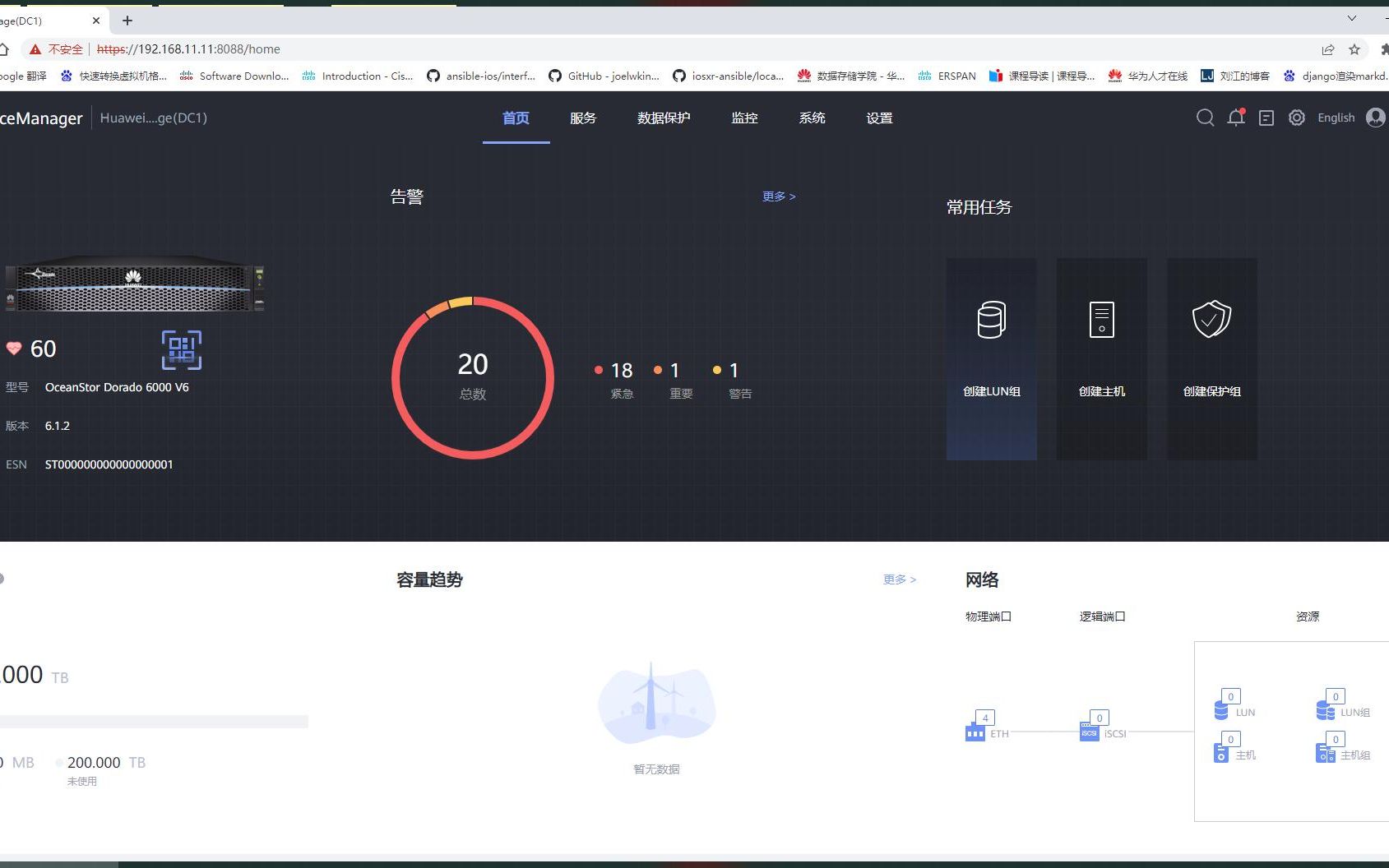The image size is (1389, 868).
Task: Expand the browser tab search chevron
Action: tap(1351, 18)
